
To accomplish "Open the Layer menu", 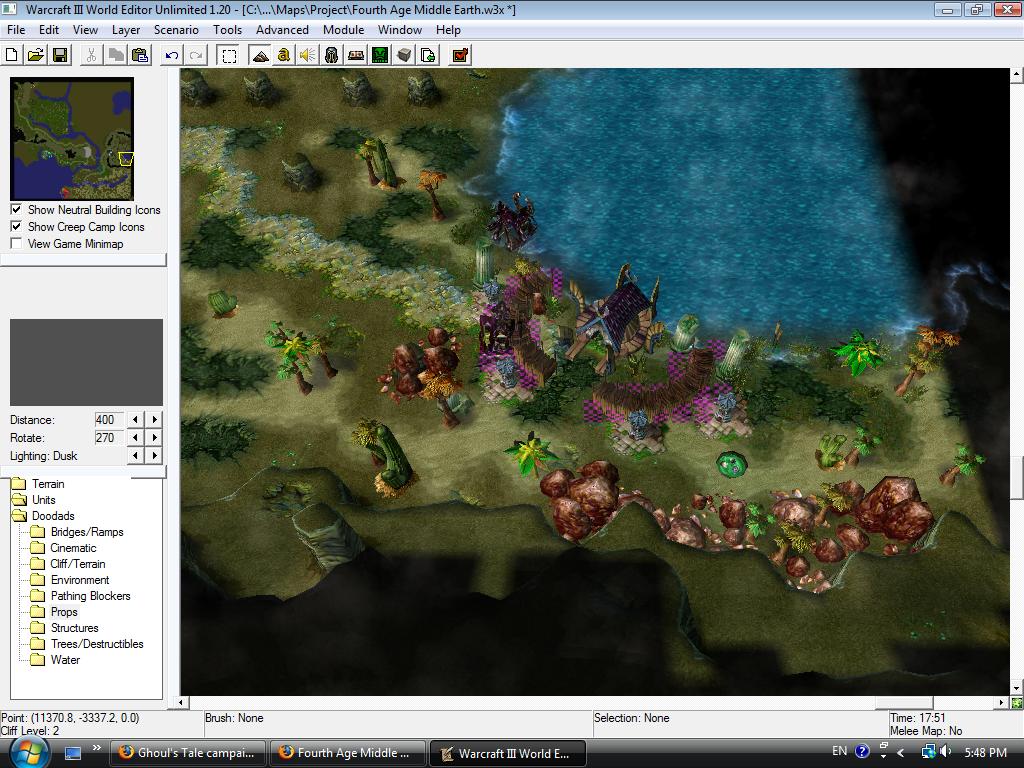I will click(x=125, y=30).
